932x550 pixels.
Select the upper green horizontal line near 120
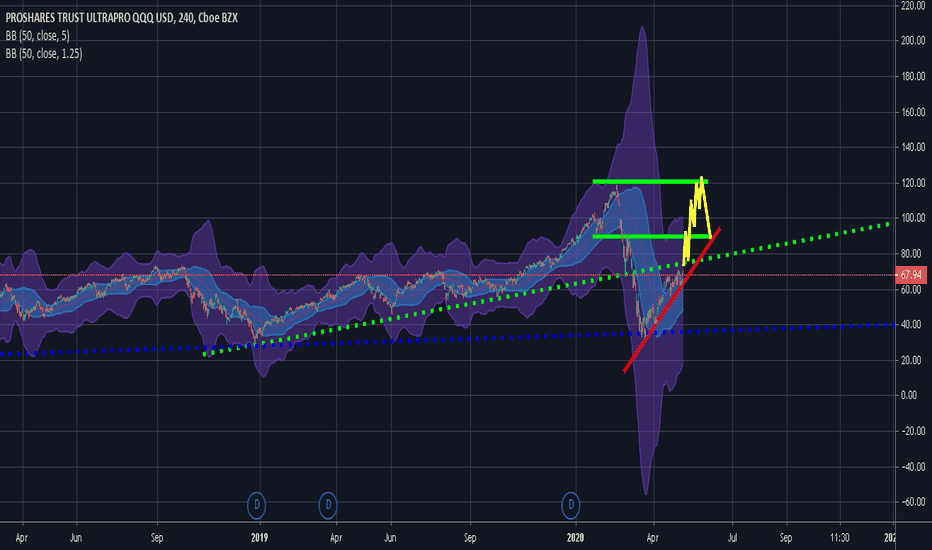point(650,181)
